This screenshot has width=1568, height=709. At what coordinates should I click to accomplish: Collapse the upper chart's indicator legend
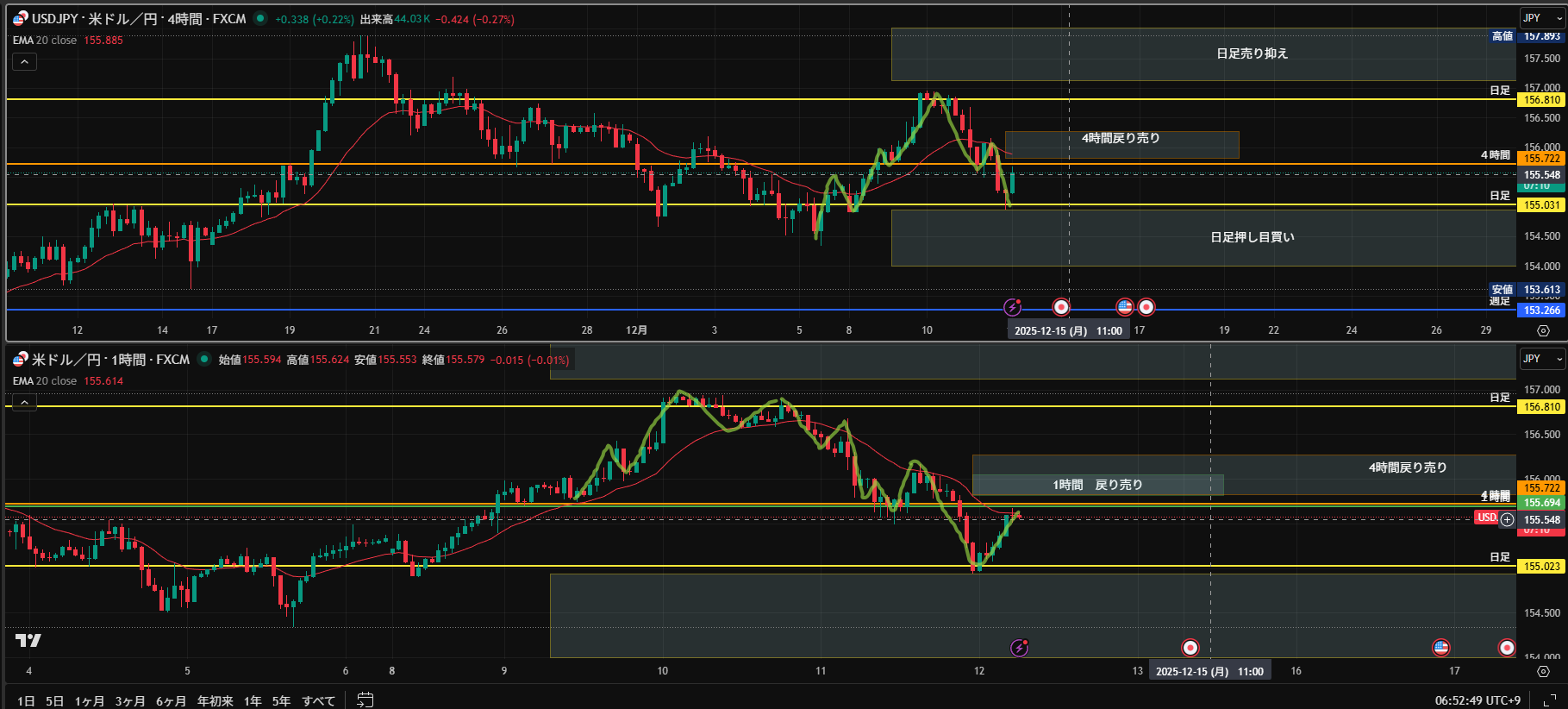point(24,62)
